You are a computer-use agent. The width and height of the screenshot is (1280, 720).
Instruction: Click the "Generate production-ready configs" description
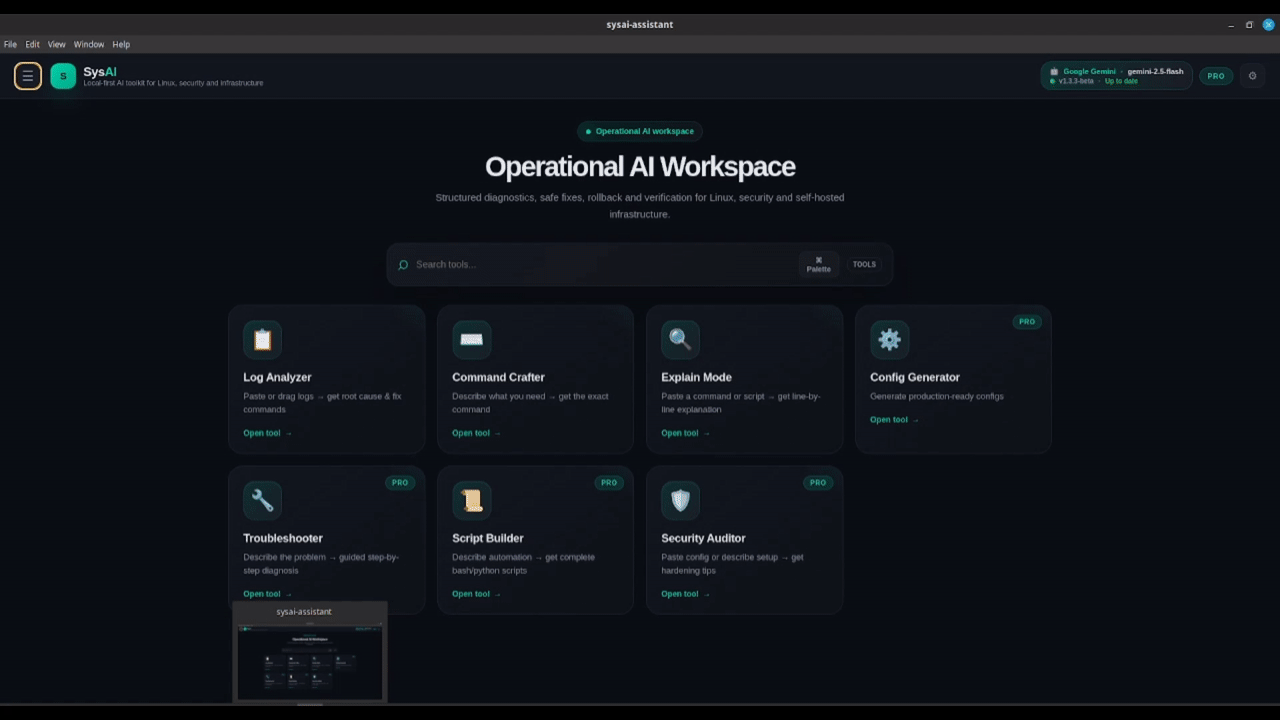[937, 396]
